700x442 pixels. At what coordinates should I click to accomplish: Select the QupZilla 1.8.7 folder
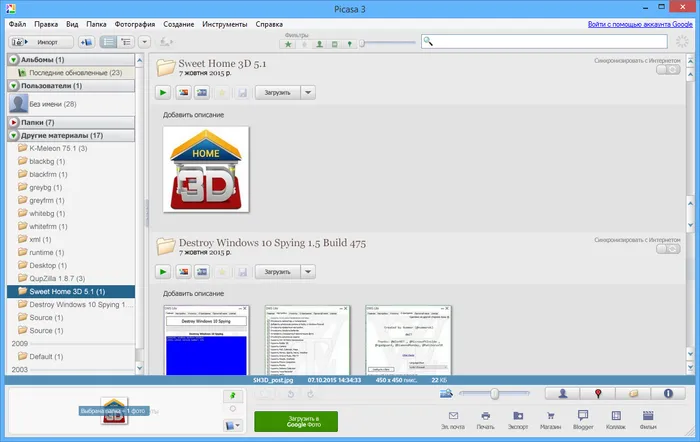[x=71, y=278]
